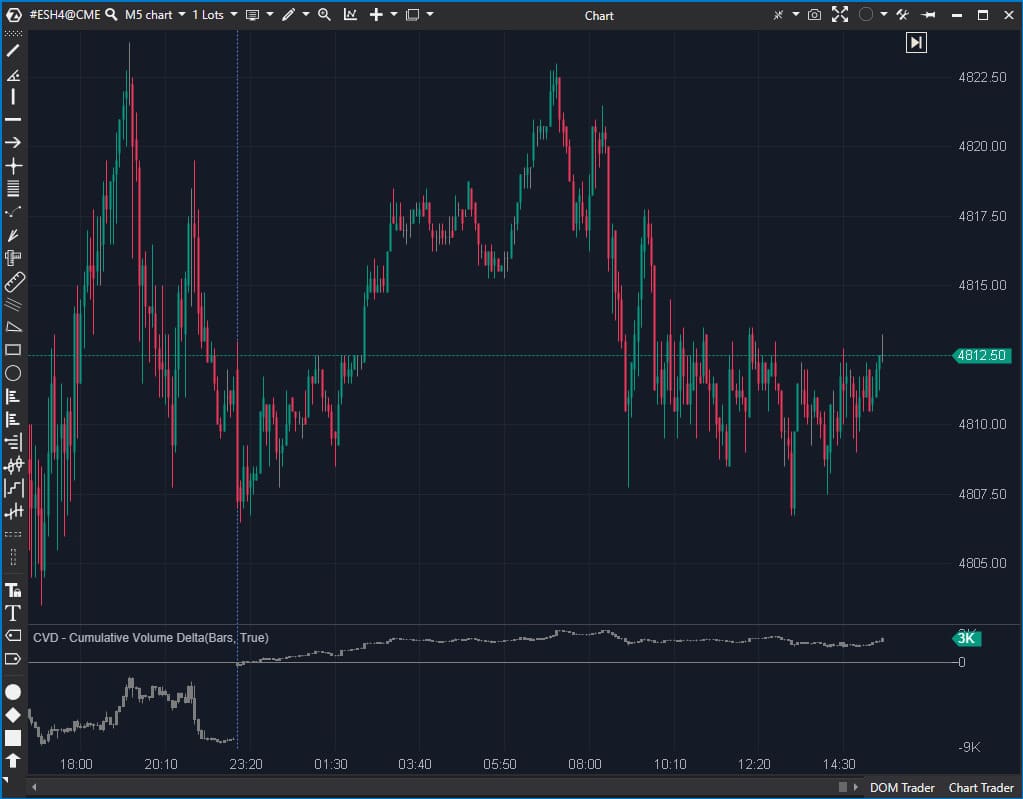Switch to the DOM Trader tab
This screenshot has height=799, width=1023.
(903, 788)
